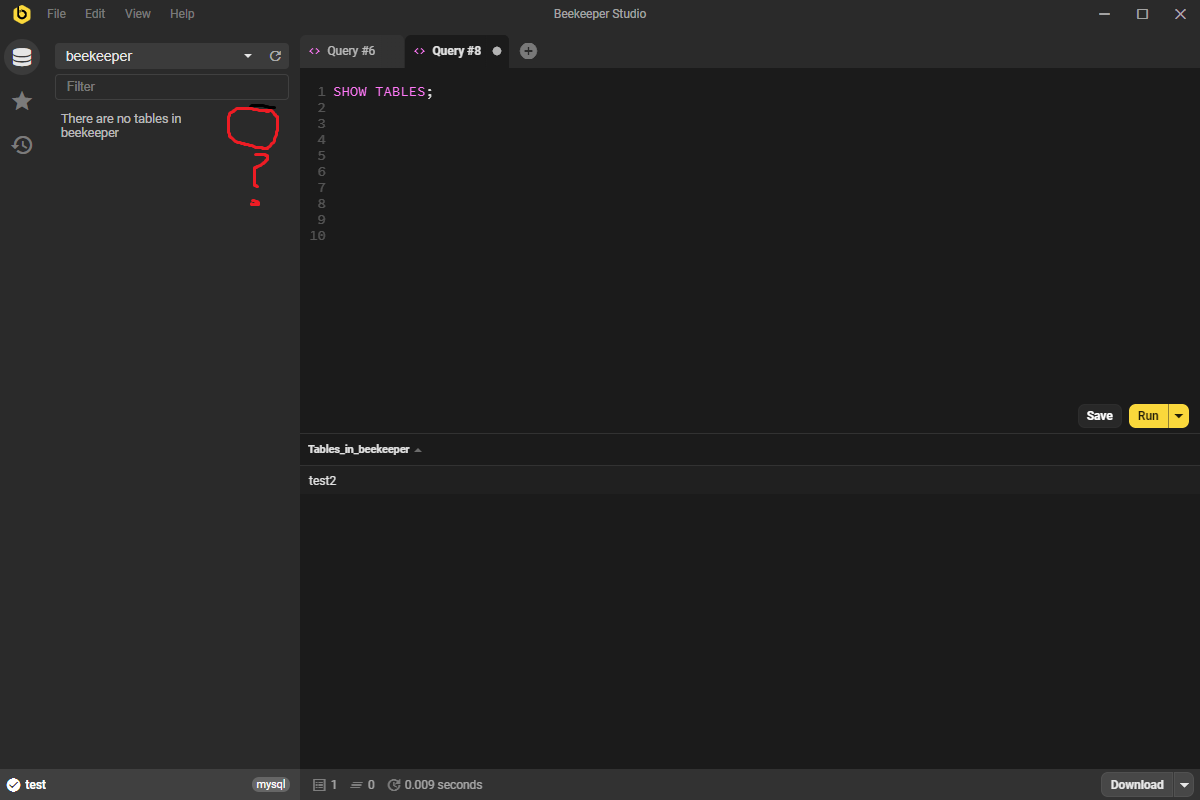This screenshot has height=800, width=1200.
Task: Switch to the Query #6 tab
Action: 350,50
